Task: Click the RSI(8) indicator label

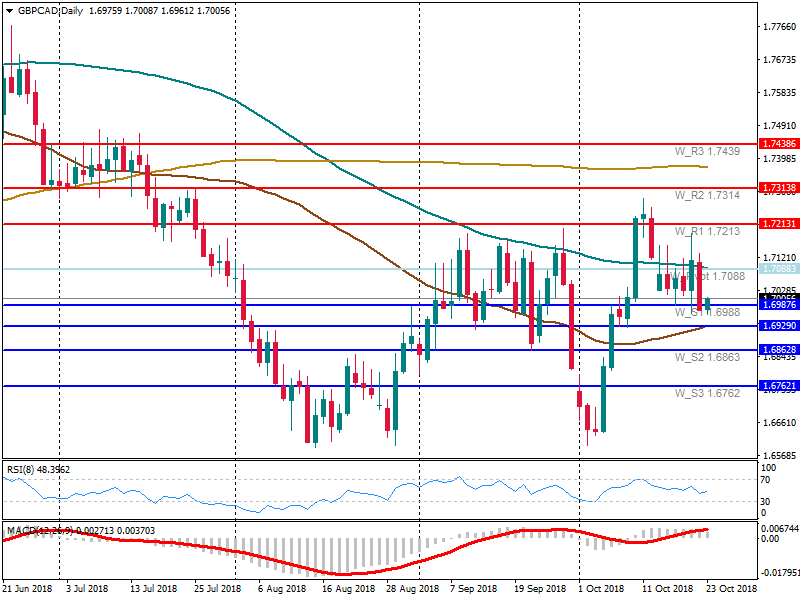Action: (38, 469)
